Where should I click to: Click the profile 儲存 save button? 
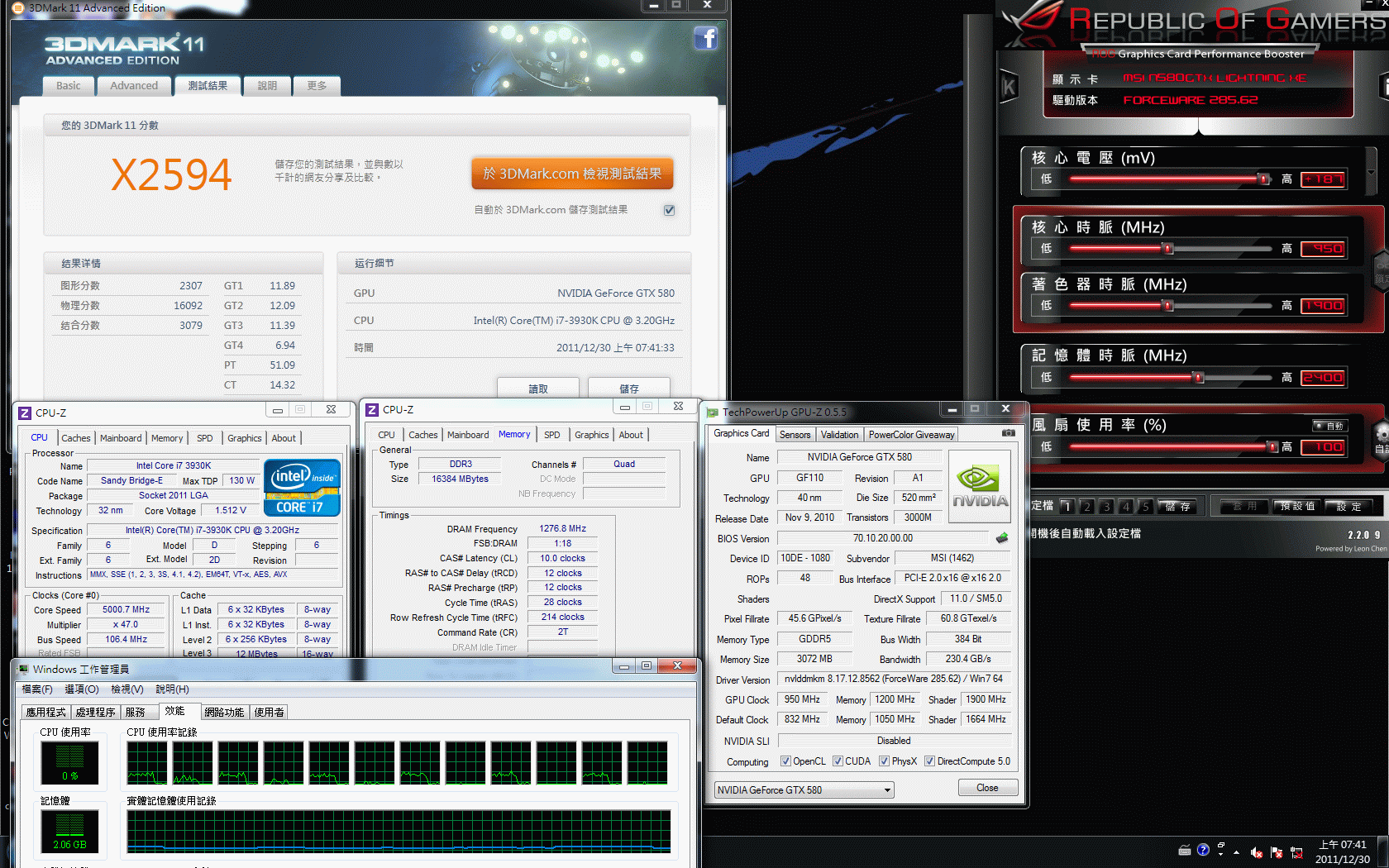pos(1177,507)
